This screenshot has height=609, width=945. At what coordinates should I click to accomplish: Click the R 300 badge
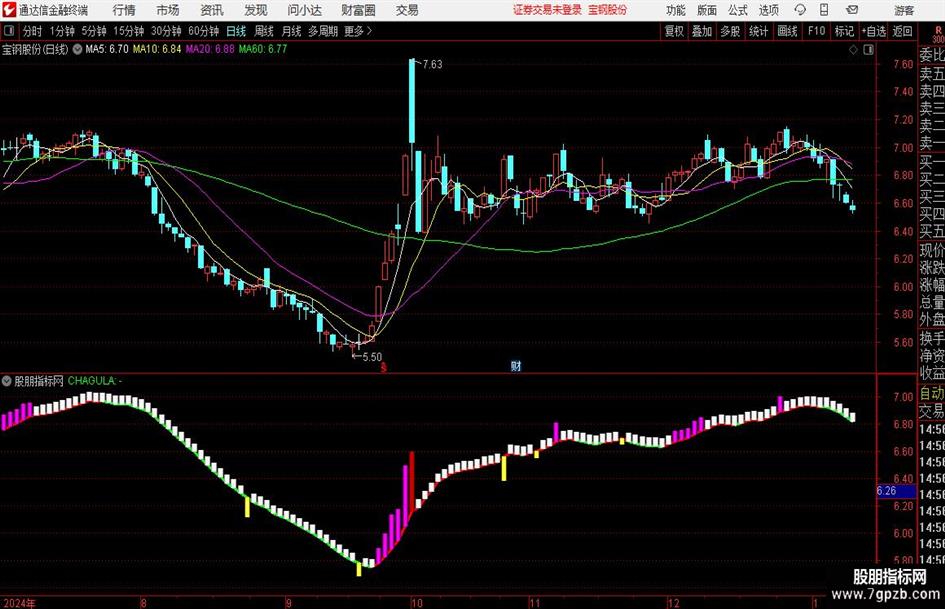[938, 35]
